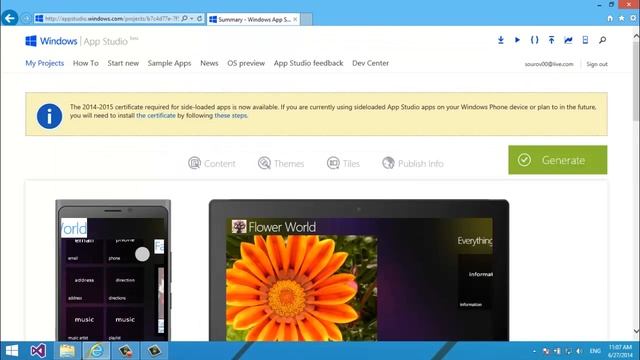Open Visual Studio from taskbar

coord(38,351)
